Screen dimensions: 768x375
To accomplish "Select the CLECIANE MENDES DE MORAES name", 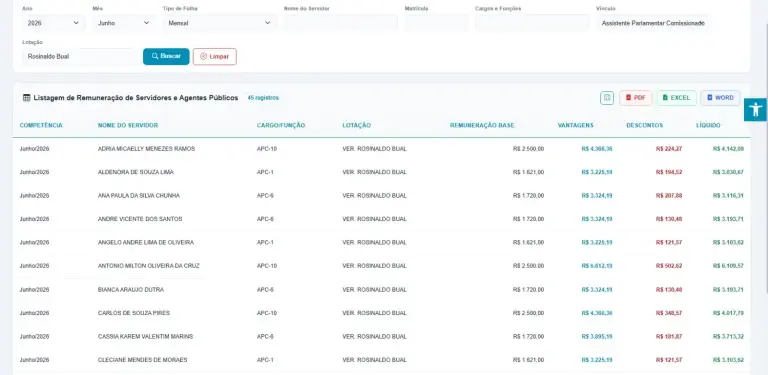I will coord(143,360).
